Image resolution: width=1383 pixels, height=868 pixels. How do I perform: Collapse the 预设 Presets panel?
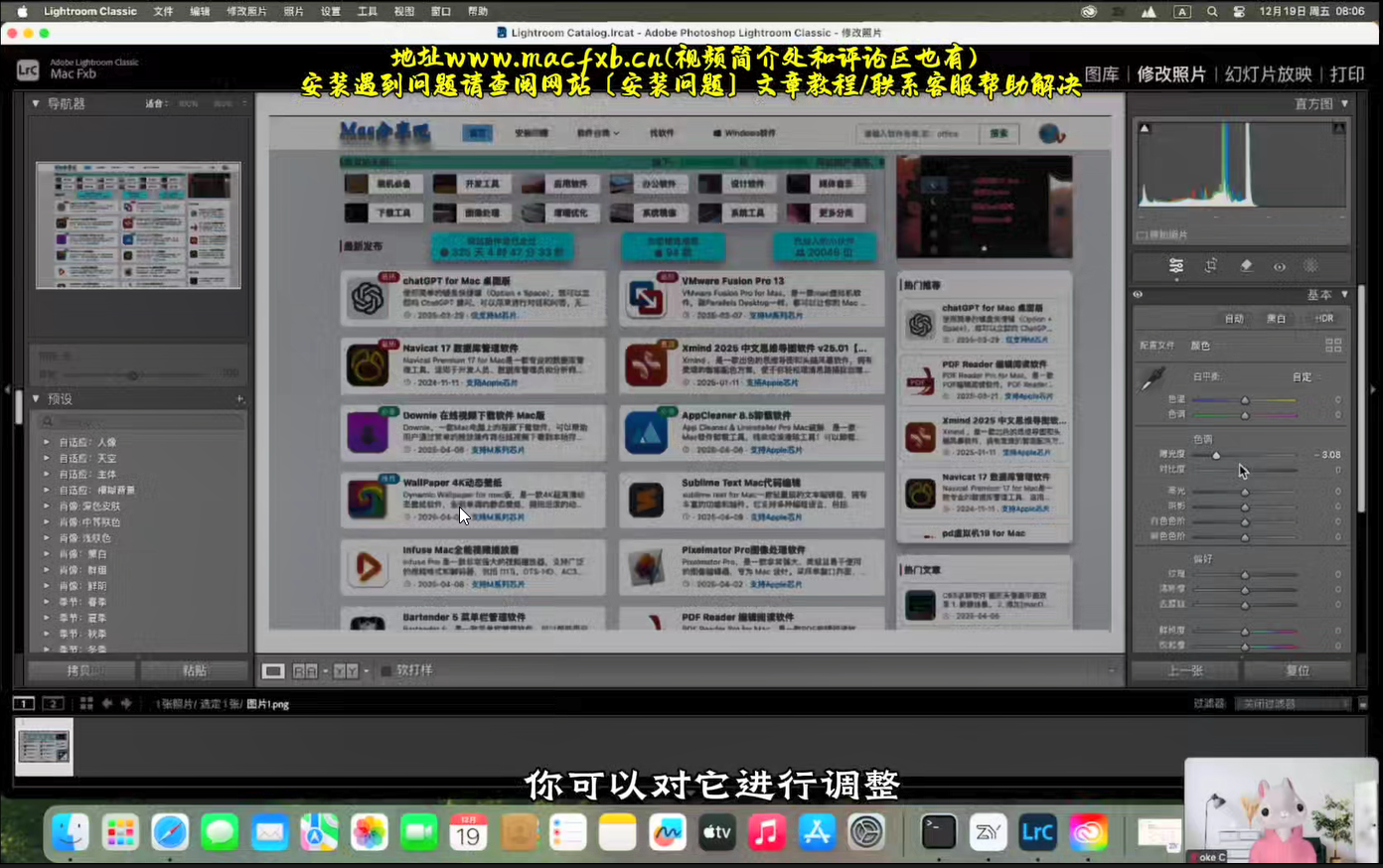pyautogui.click(x=36, y=399)
